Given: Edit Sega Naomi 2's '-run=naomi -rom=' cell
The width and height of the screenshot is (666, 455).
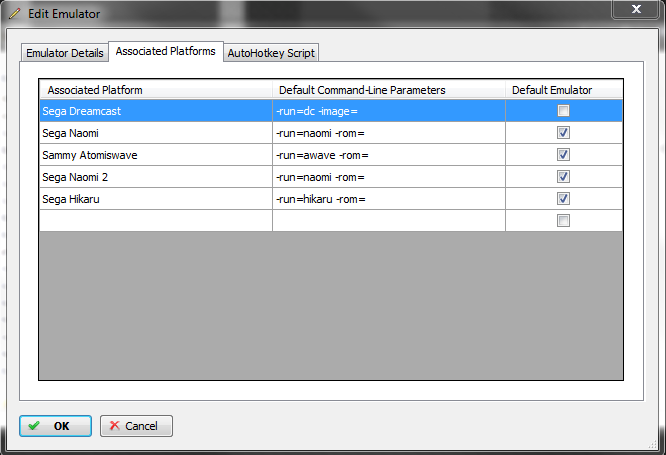Looking at the screenshot, I should coord(389,177).
